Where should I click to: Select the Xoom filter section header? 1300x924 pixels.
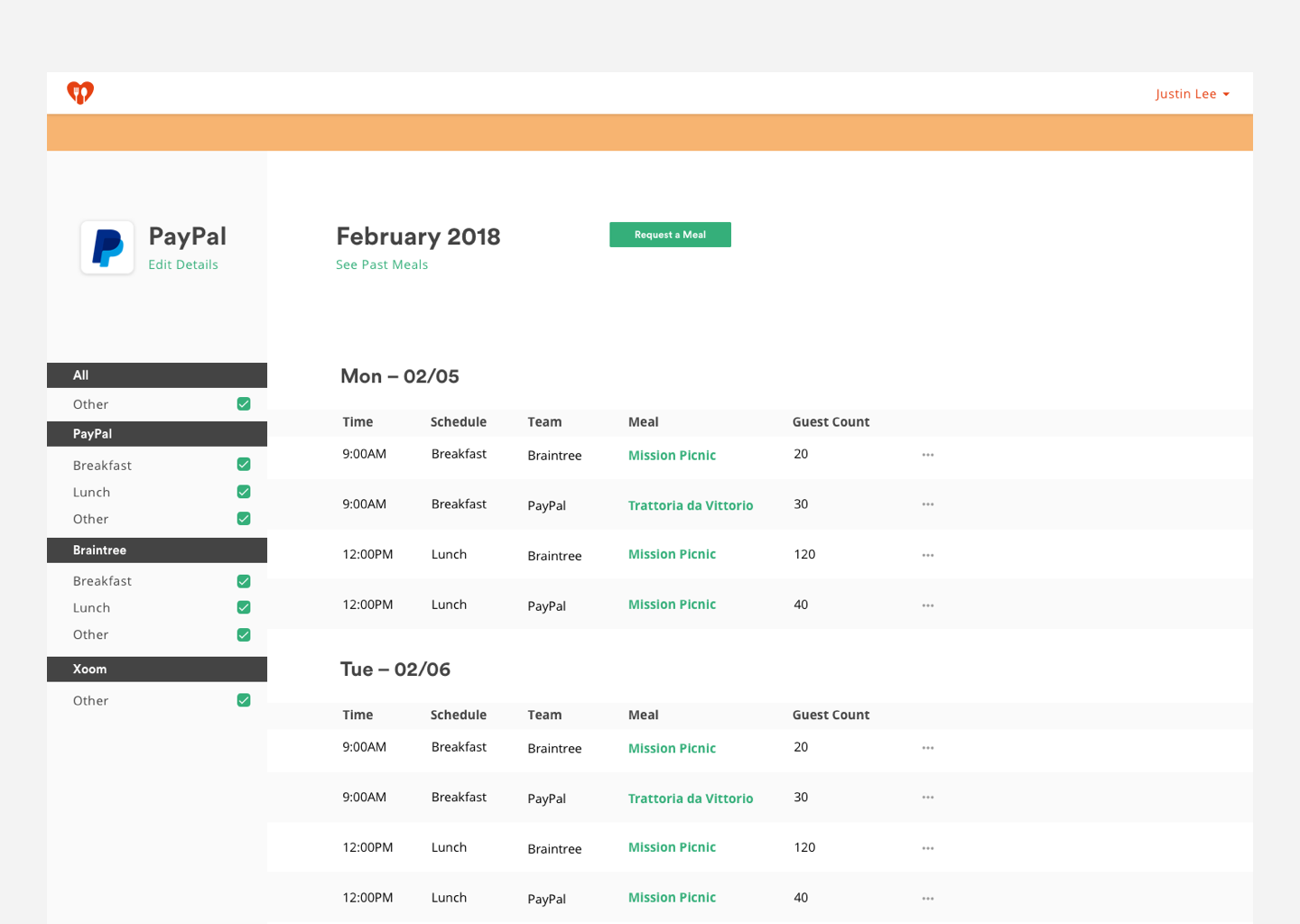(x=157, y=670)
